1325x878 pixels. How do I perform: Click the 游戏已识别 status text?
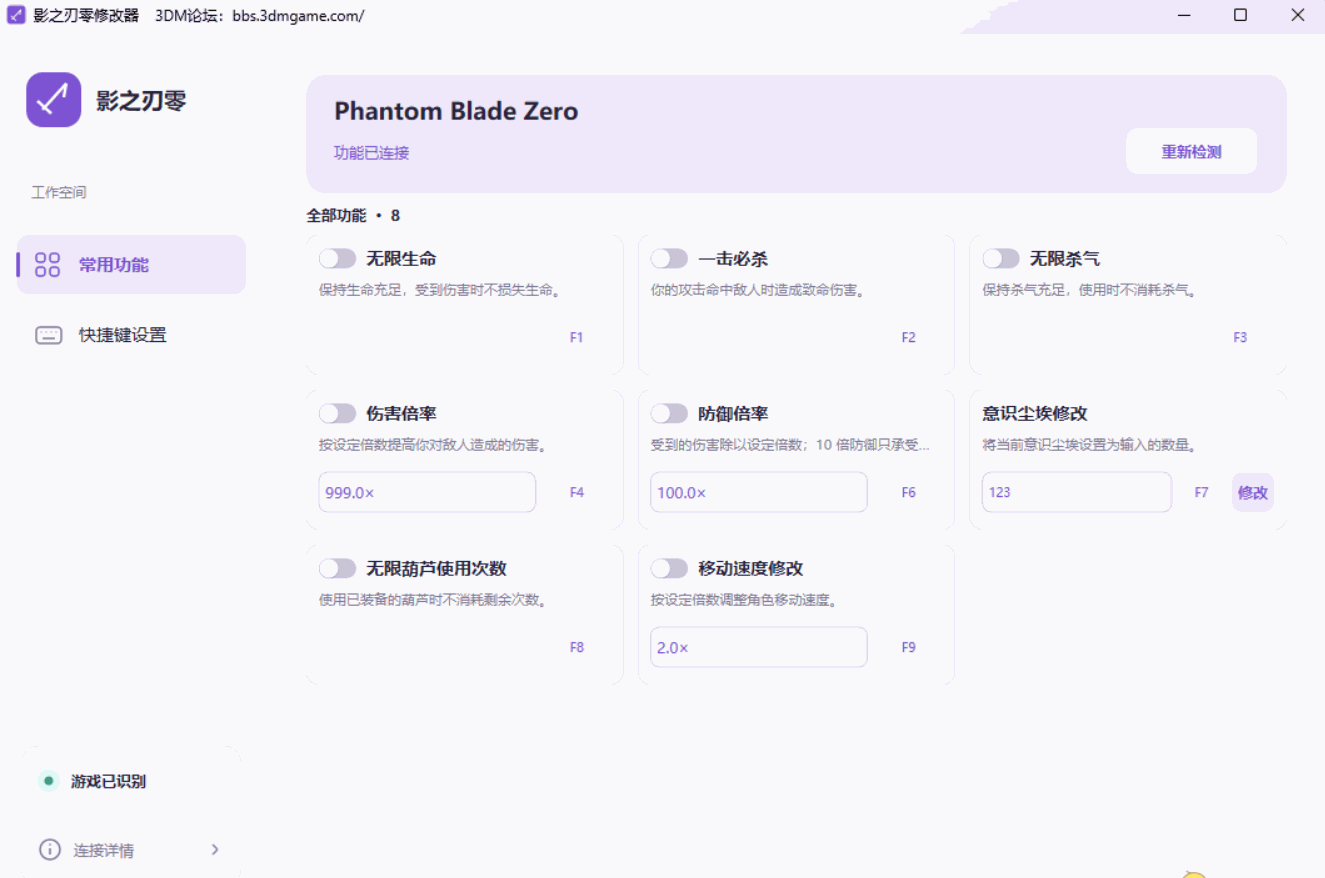[108, 781]
